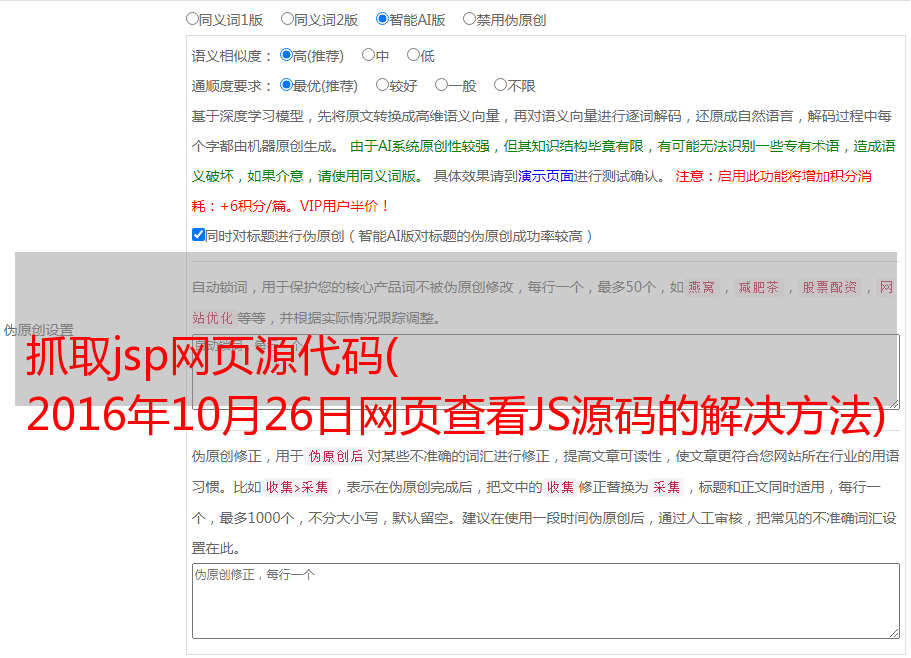Set 语义相似度 to 中
The image size is (911, 658).
368,55
